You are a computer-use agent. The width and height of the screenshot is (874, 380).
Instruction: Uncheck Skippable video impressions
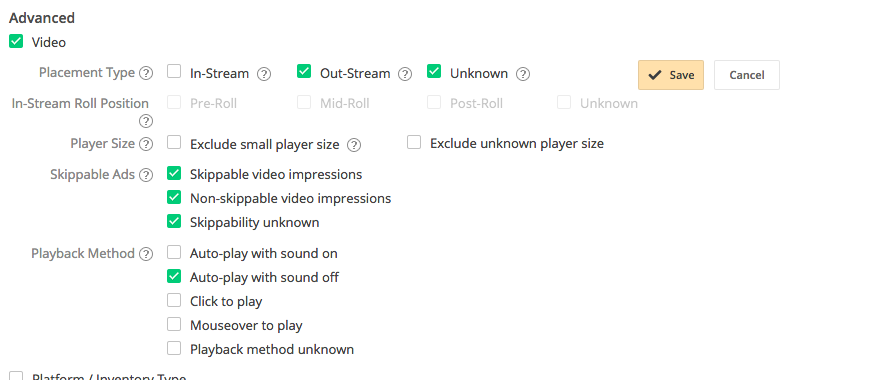[x=174, y=173]
